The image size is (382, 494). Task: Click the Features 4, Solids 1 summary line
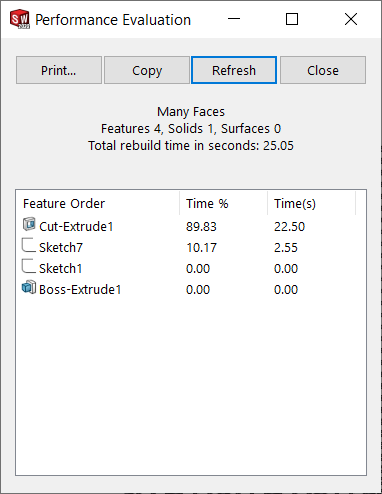click(191, 129)
